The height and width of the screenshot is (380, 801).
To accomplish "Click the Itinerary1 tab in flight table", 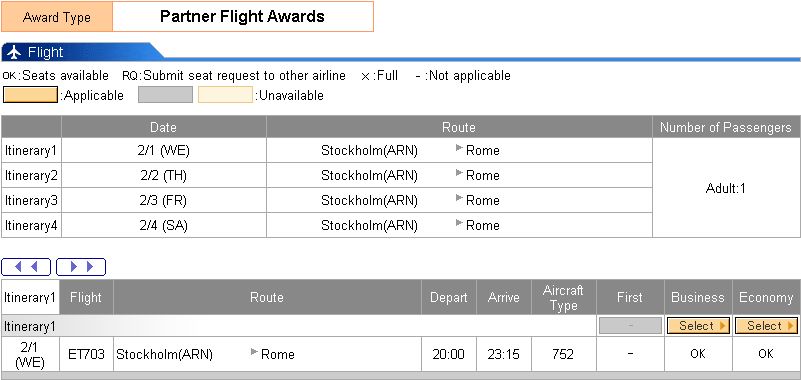I will click(30, 297).
